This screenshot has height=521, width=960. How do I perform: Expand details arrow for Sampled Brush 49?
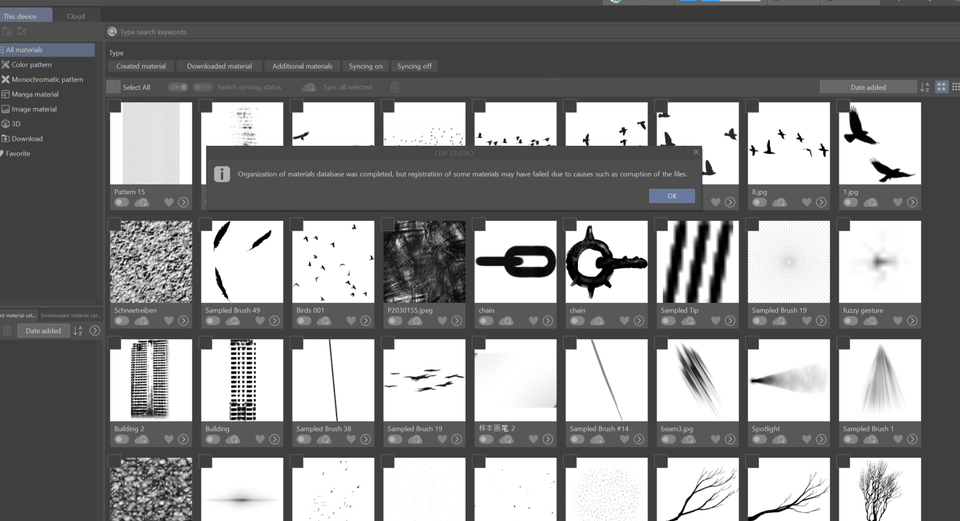click(274, 321)
